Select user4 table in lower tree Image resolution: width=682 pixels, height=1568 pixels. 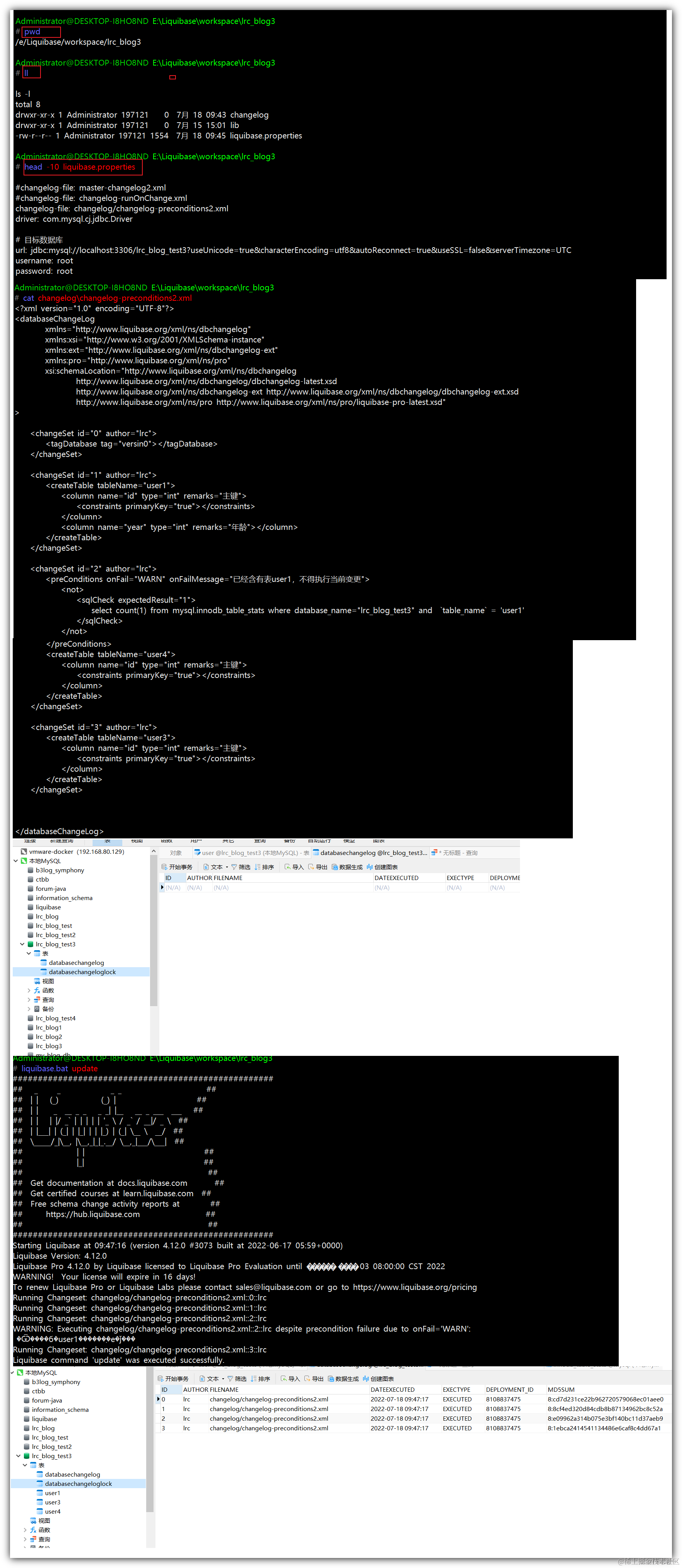tap(49, 1511)
